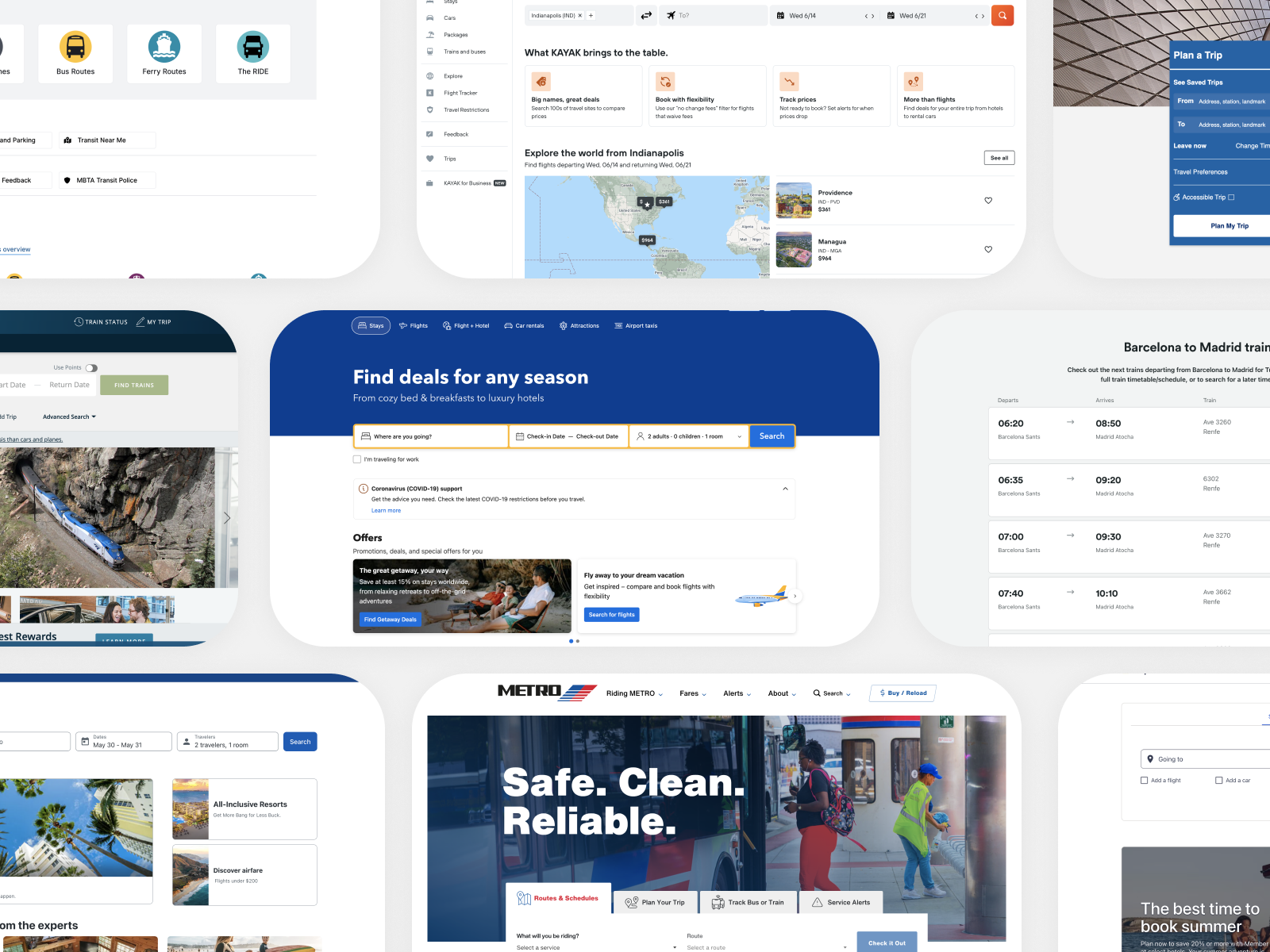Add another origin with the plus icon
The width and height of the screenshot is (1270, 952).
[591, 16]
